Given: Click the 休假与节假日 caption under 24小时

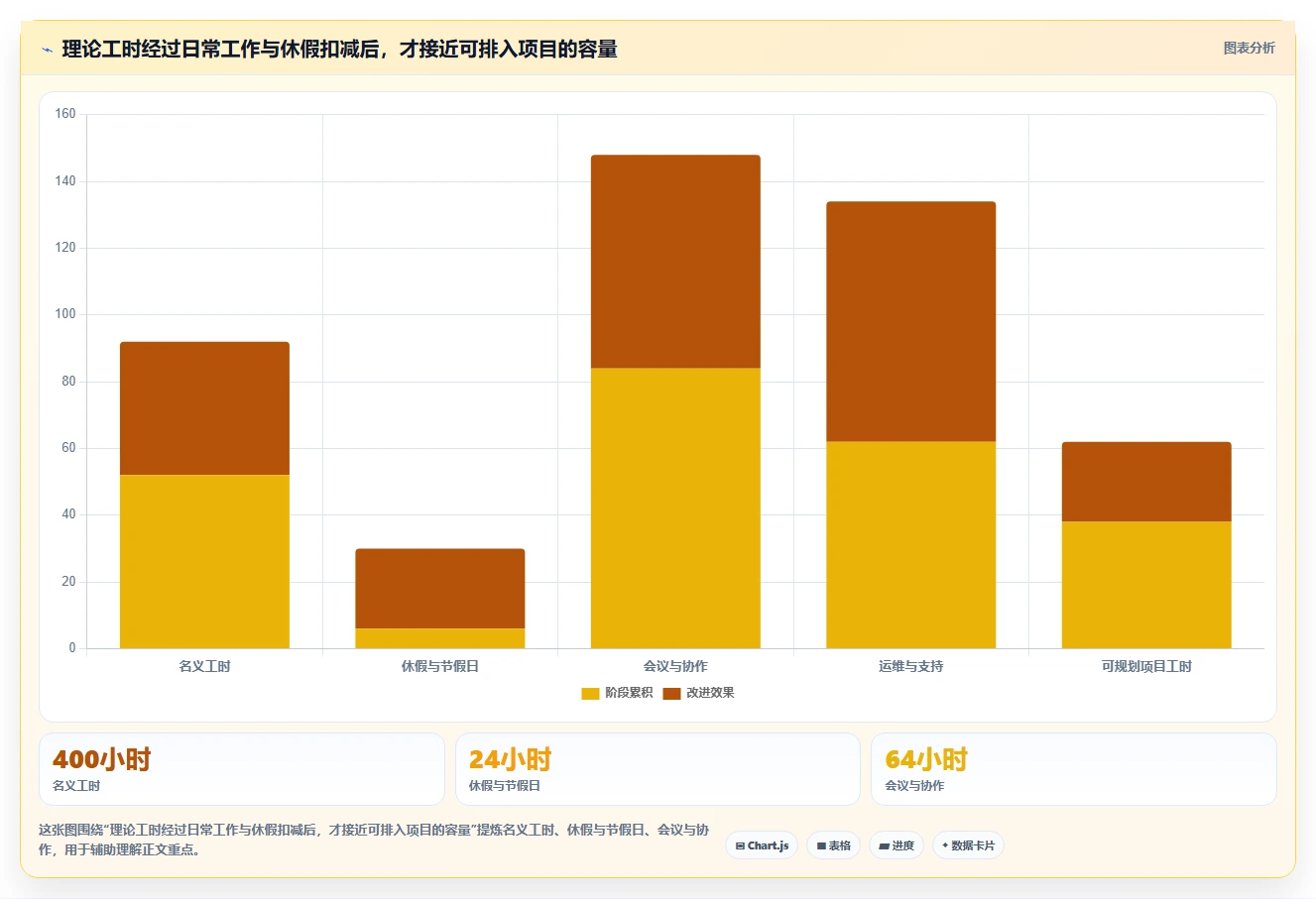Looking at the screenshot, I should (505, 786).
